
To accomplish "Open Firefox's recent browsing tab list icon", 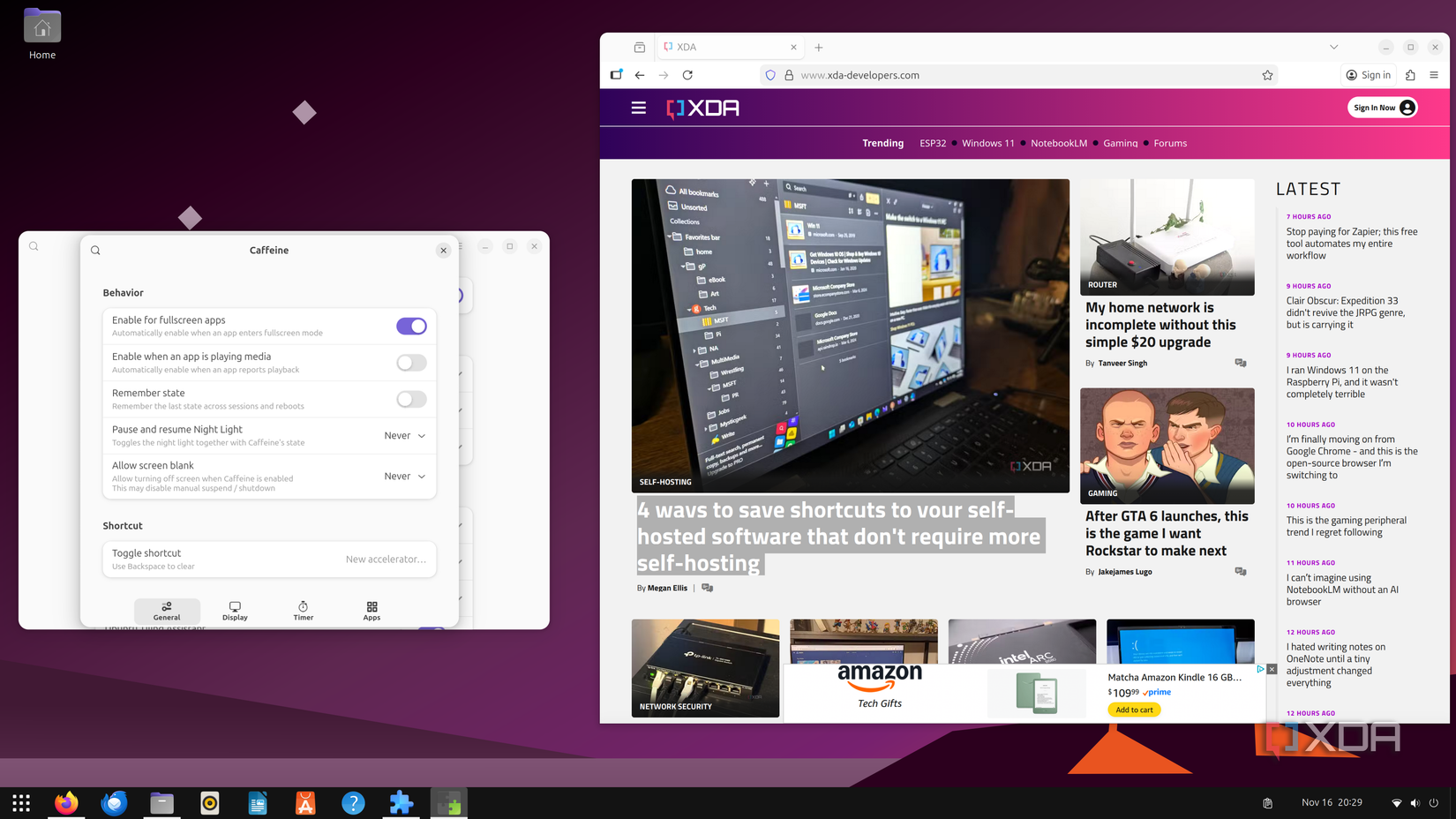I will coord(640,48).
